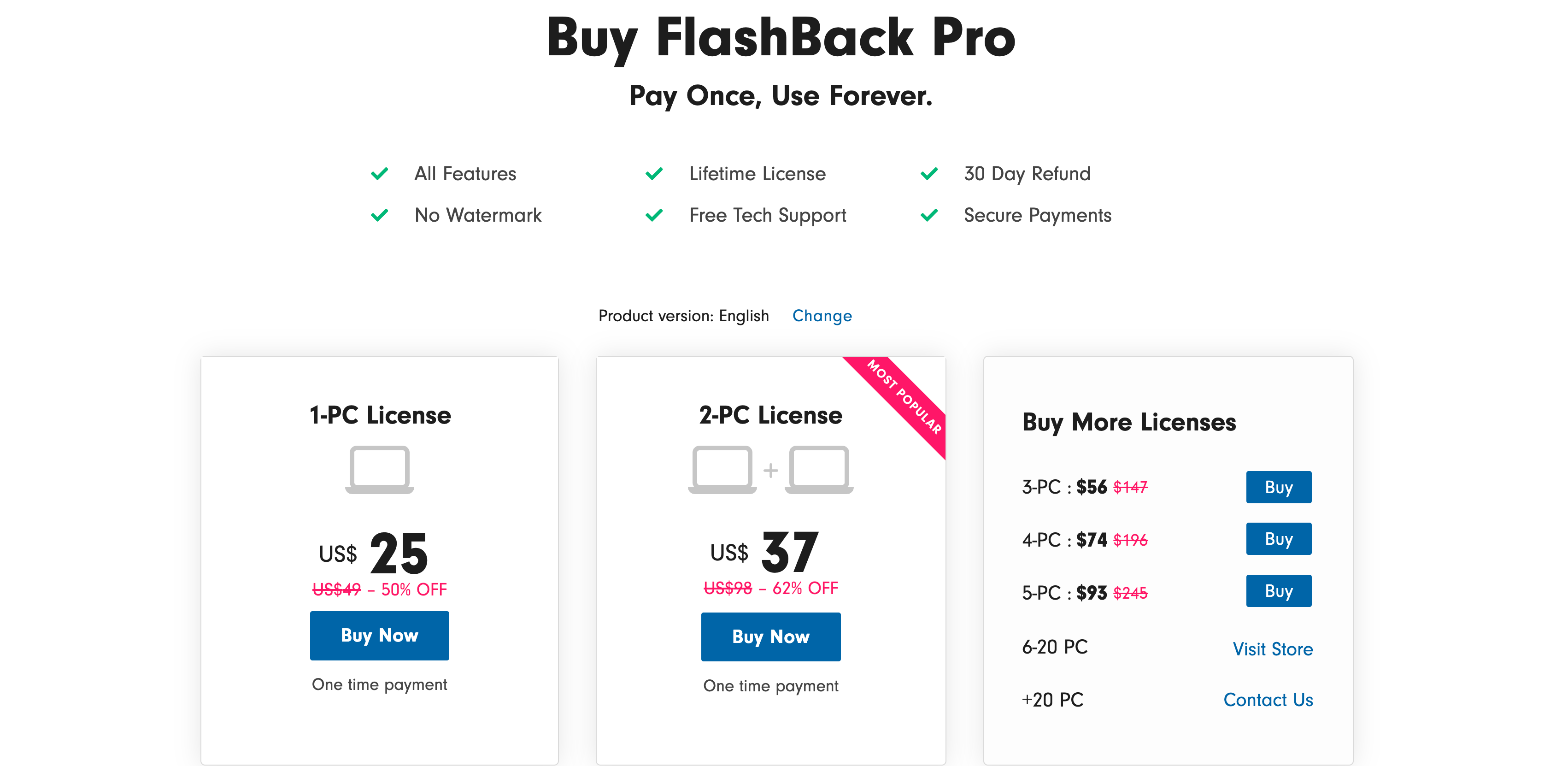1568x766 pixels.
Task: Click Contact Us for +20 PC licenses
Action: 1268,700
